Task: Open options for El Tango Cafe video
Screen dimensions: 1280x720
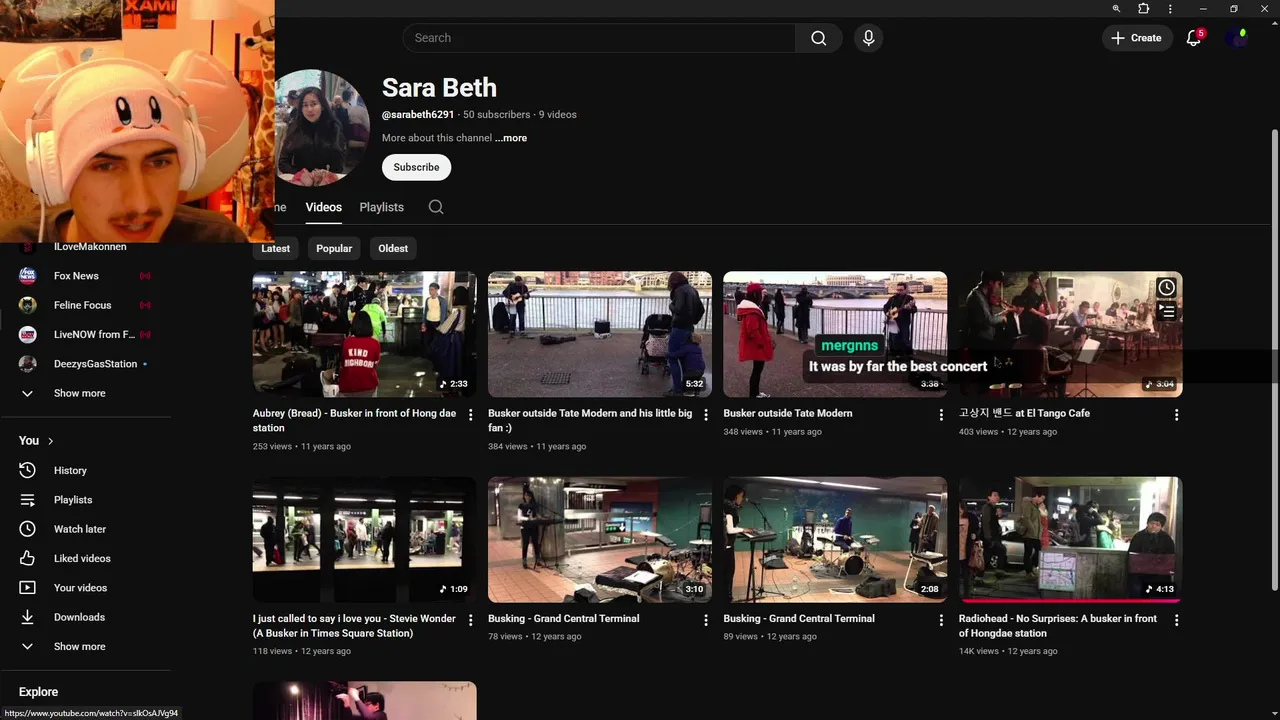Action: coord(1176,414)
